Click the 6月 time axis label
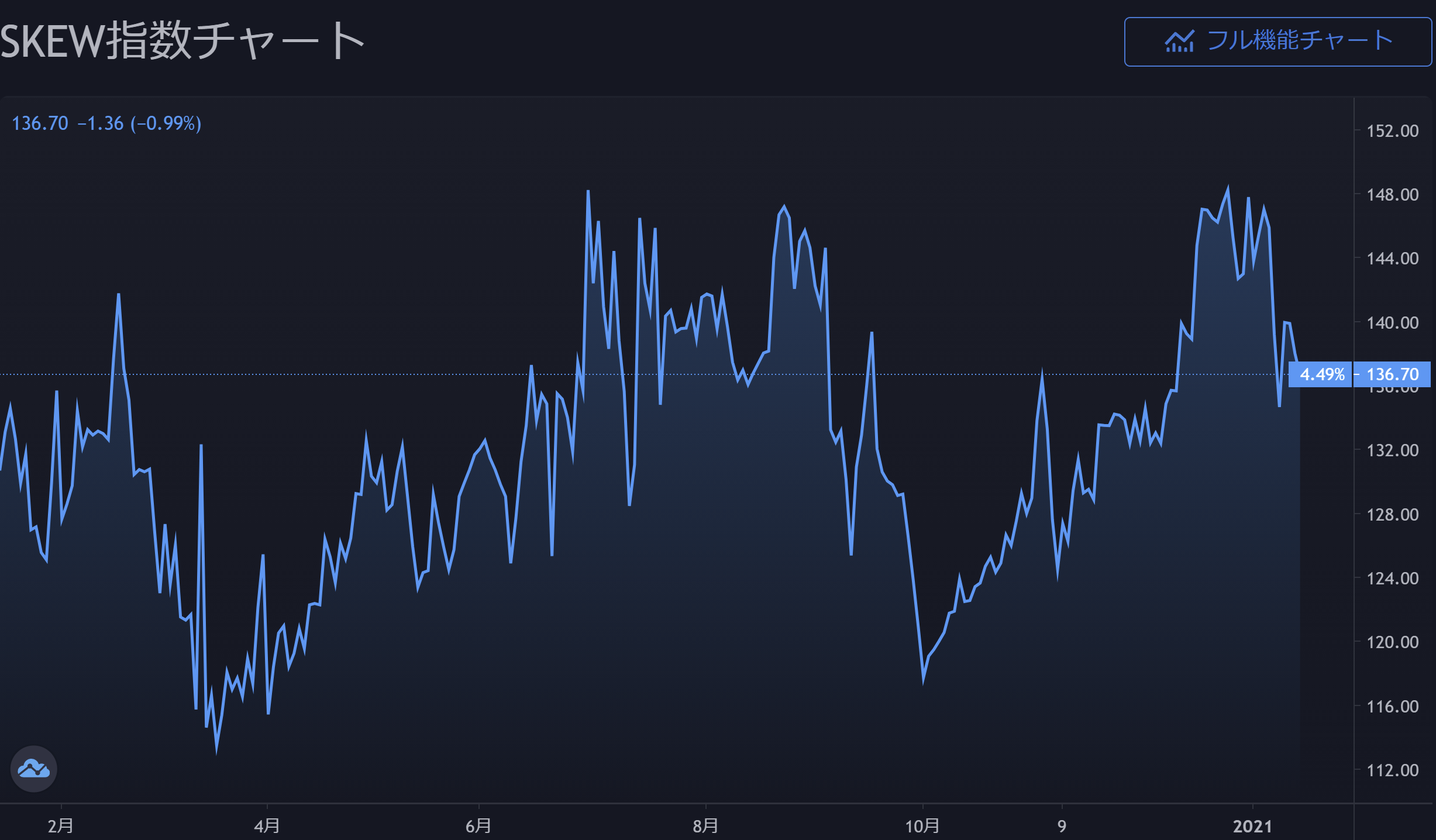This screenshot has width=1436, height=840. tap(478, 826)
